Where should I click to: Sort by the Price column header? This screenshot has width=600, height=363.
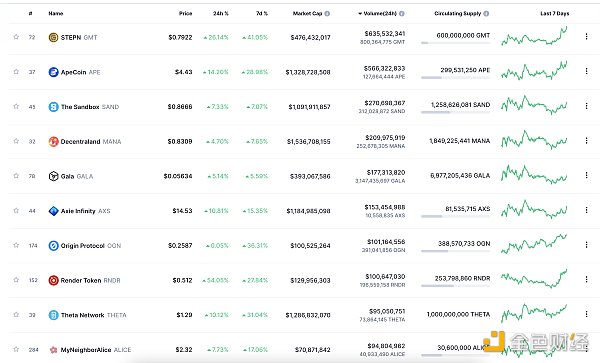(x=185, y=13)
